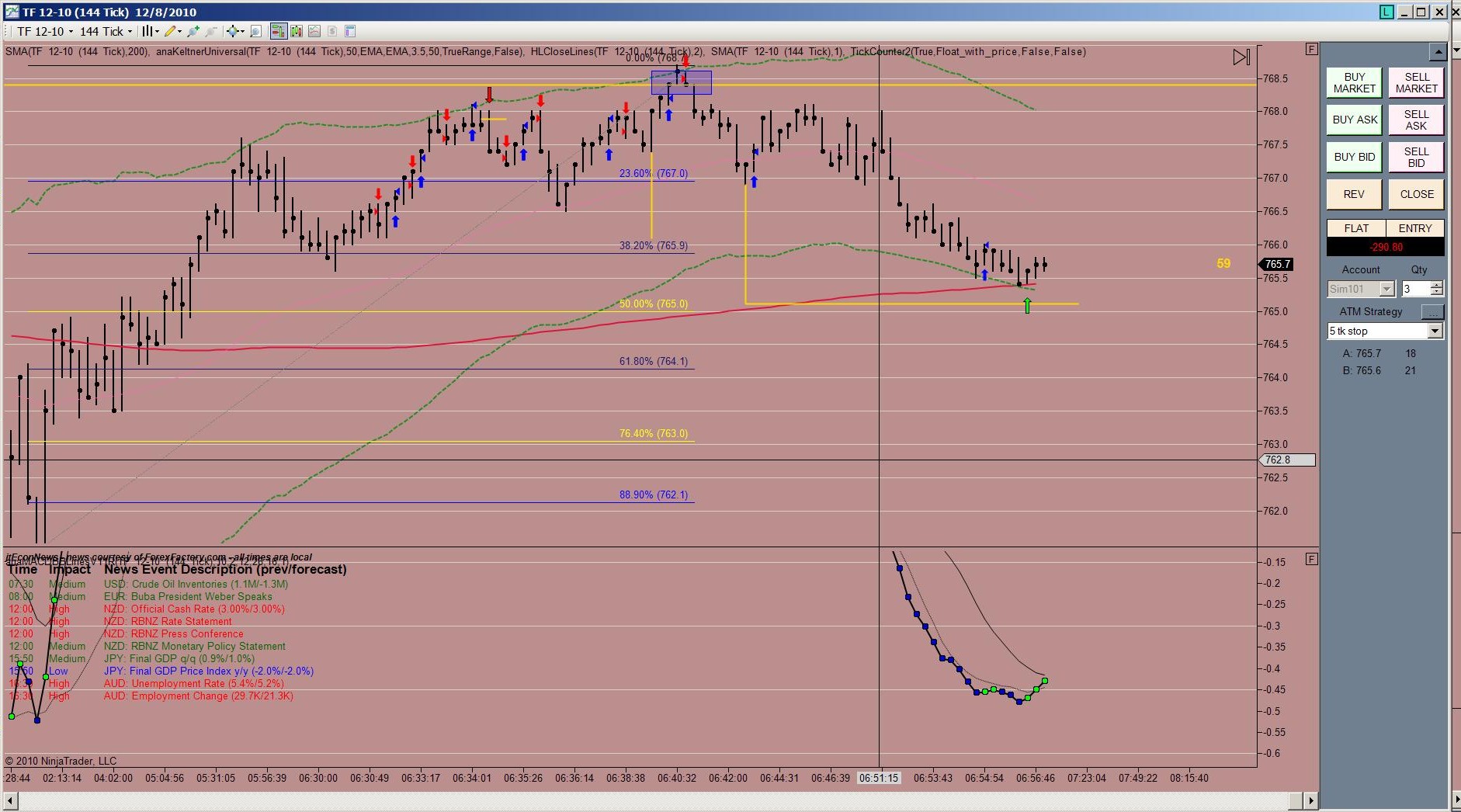1461x812 pixels.
Task: Expand the crosshair cursor dropdown arrow
Action: 242,31
